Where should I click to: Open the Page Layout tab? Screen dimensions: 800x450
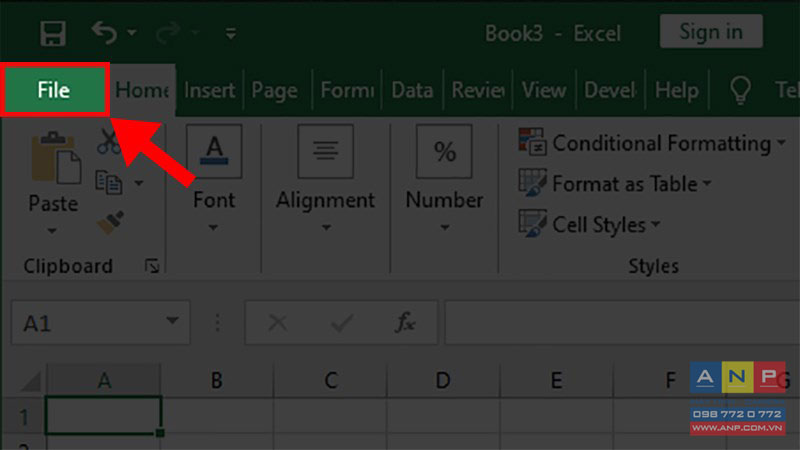point(276,90)
